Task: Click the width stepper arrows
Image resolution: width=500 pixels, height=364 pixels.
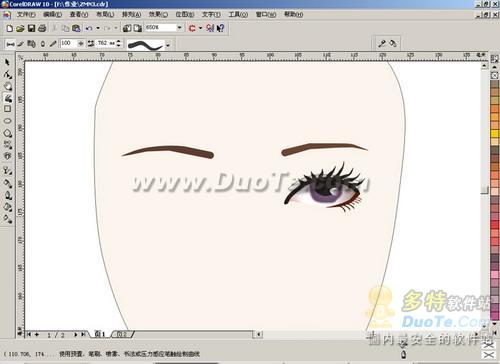Action: point(119,43)
